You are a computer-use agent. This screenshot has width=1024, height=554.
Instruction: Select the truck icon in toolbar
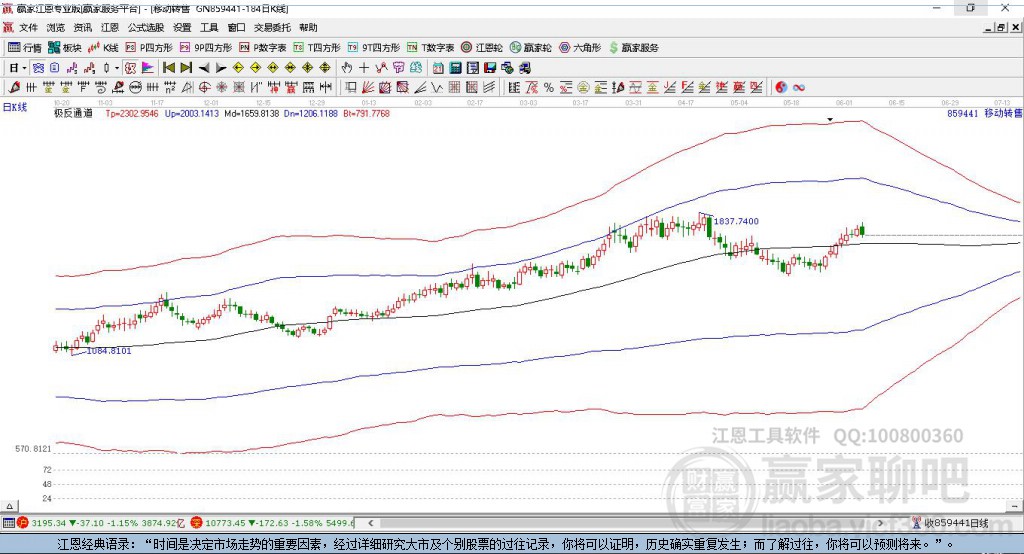[524, 68]
